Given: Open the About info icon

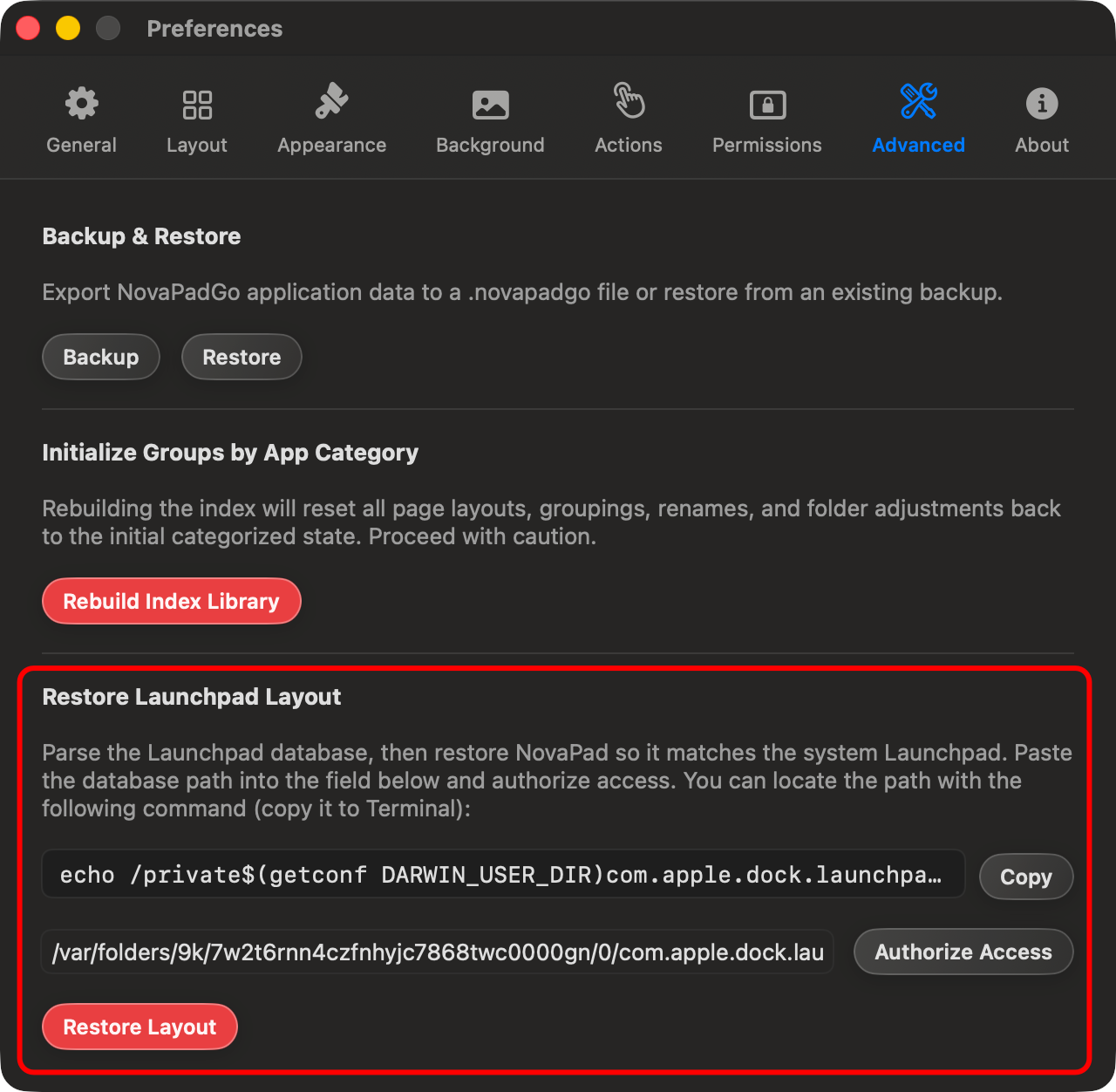Looking at the screenshot, I should click(1042, 104).
